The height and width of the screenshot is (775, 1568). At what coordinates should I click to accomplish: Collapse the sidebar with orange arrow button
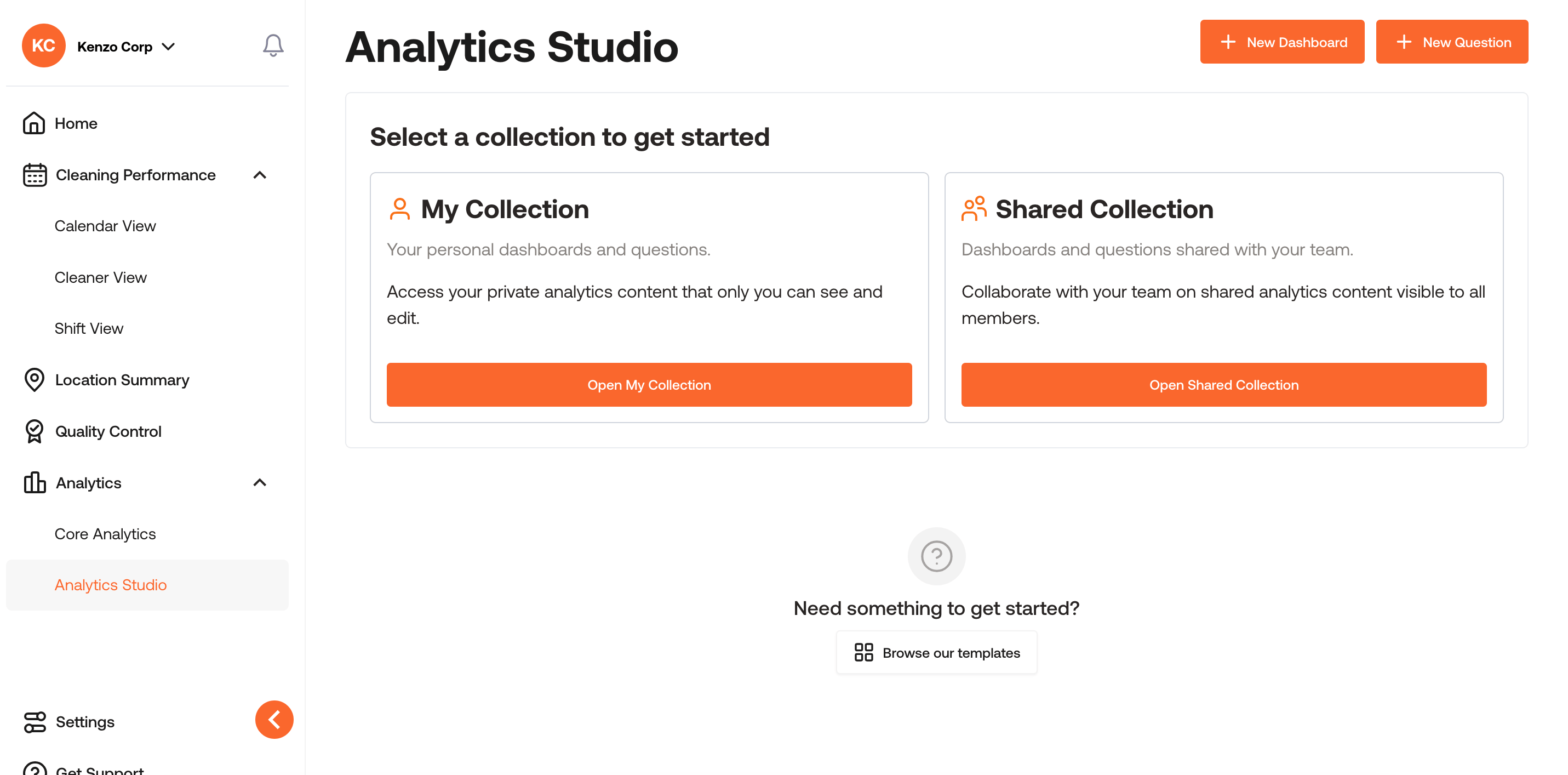point(274,719)
